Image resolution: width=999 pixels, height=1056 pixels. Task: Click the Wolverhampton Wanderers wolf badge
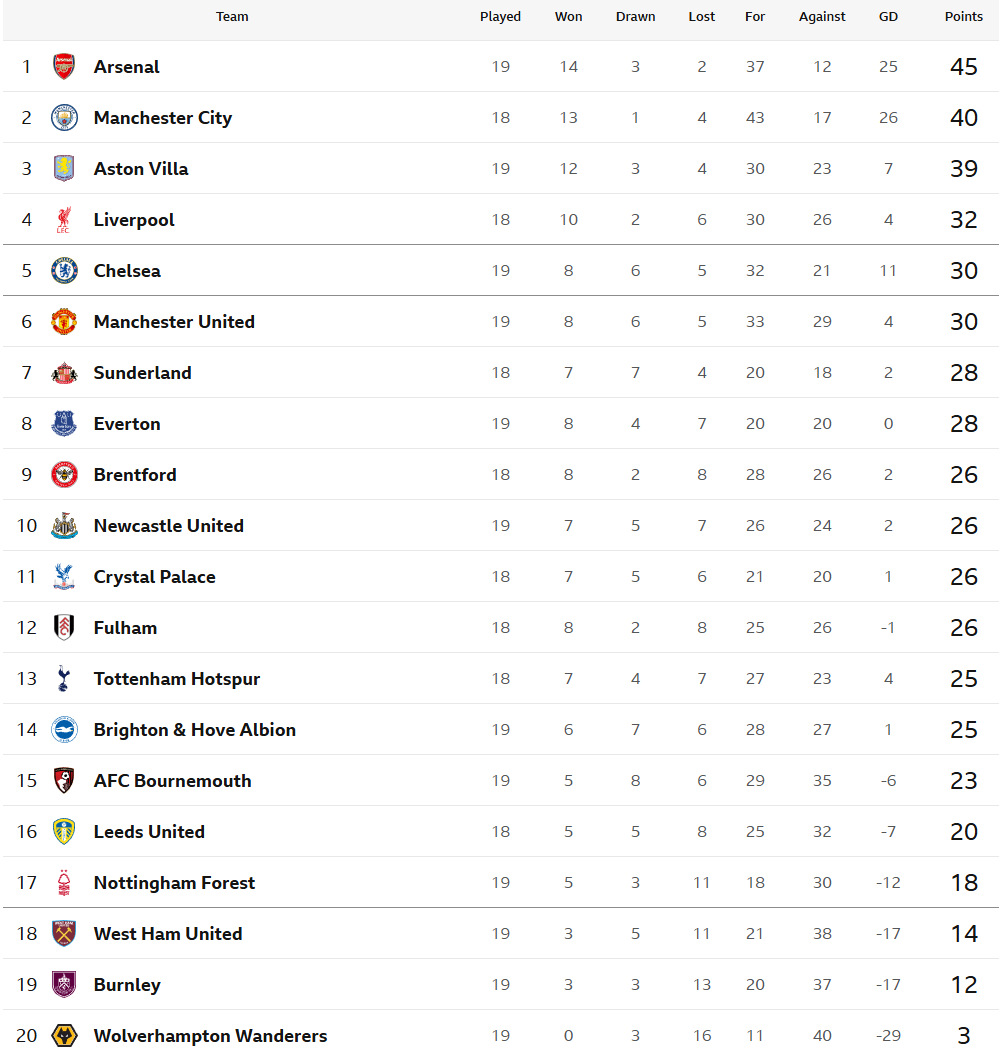64,1036
